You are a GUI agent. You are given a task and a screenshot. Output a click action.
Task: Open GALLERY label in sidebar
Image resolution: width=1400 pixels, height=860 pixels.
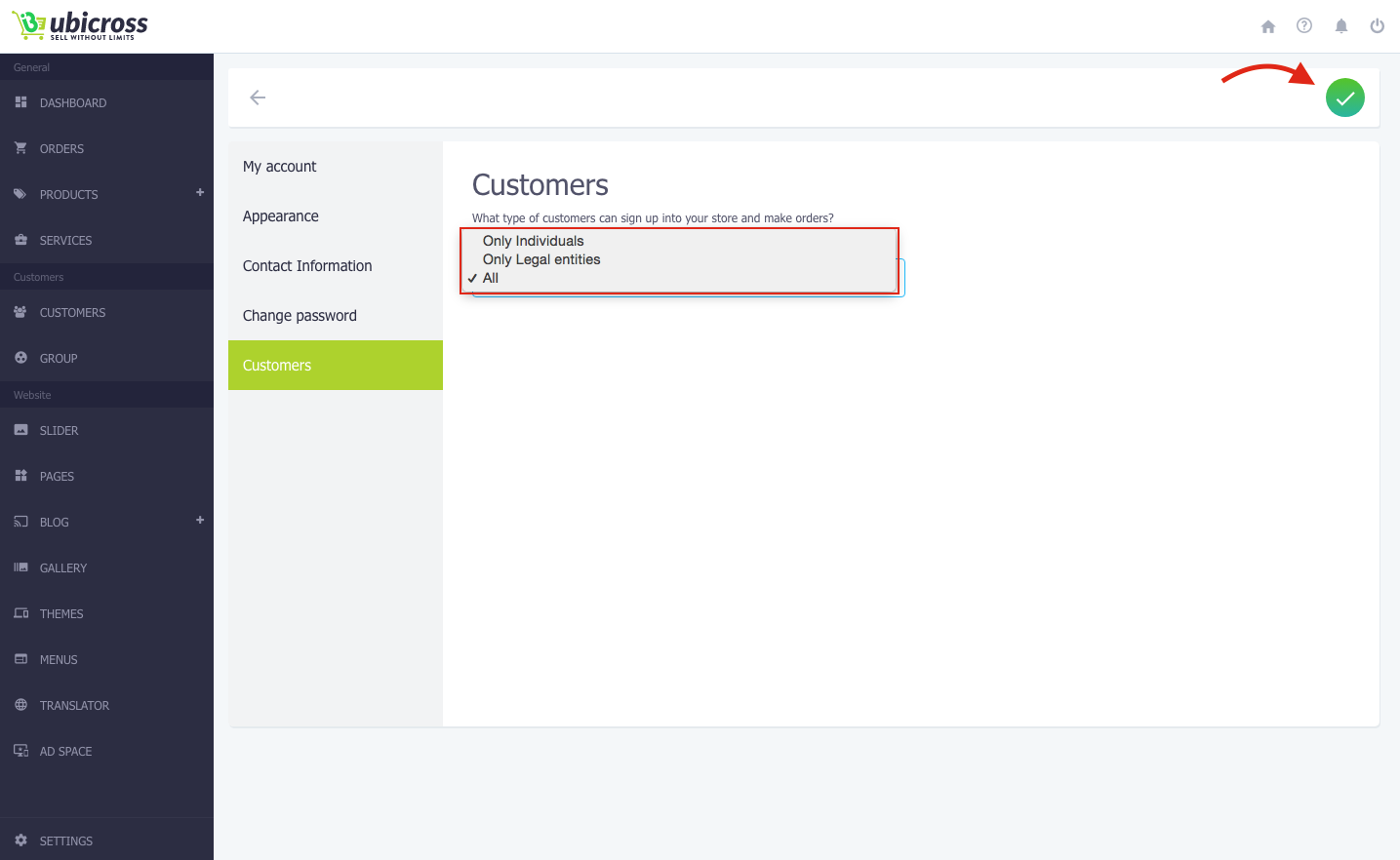click(63, 568)
